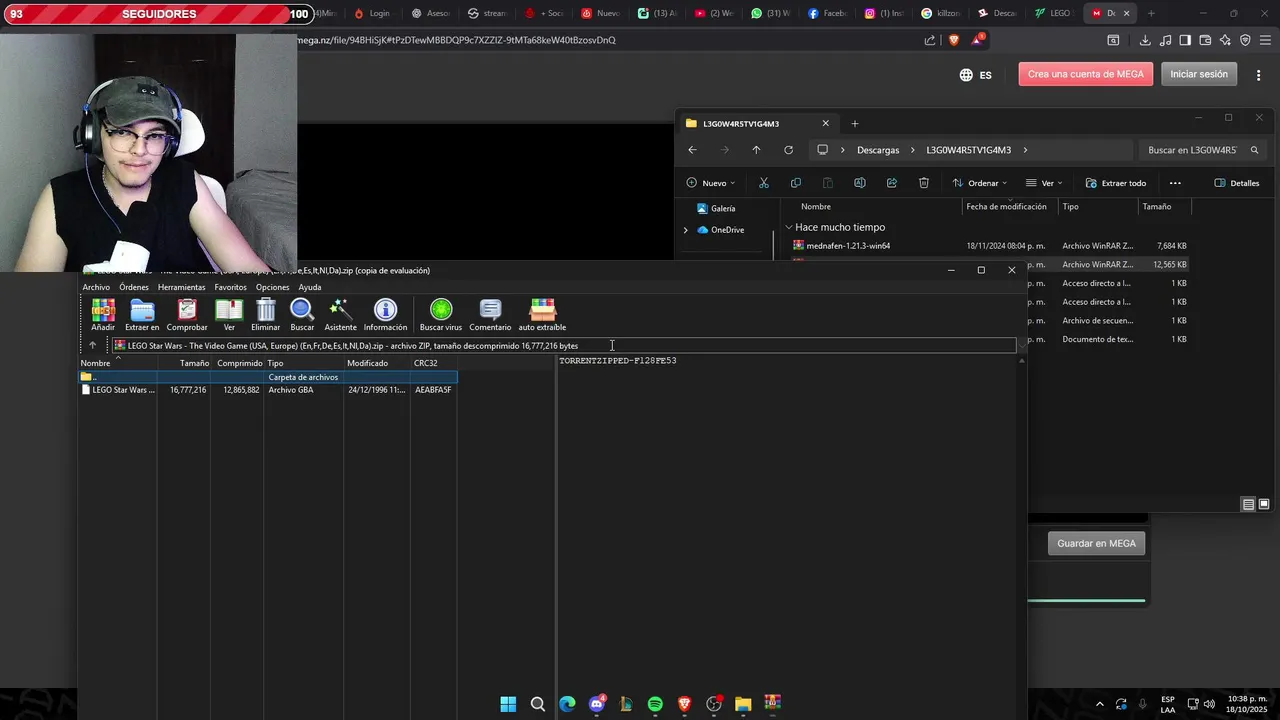Image resolution: width=1280 pixels, height=720 pixels.
Task: Open the More options ellipsis in Explorer
Action: [x=1175, y=183]
